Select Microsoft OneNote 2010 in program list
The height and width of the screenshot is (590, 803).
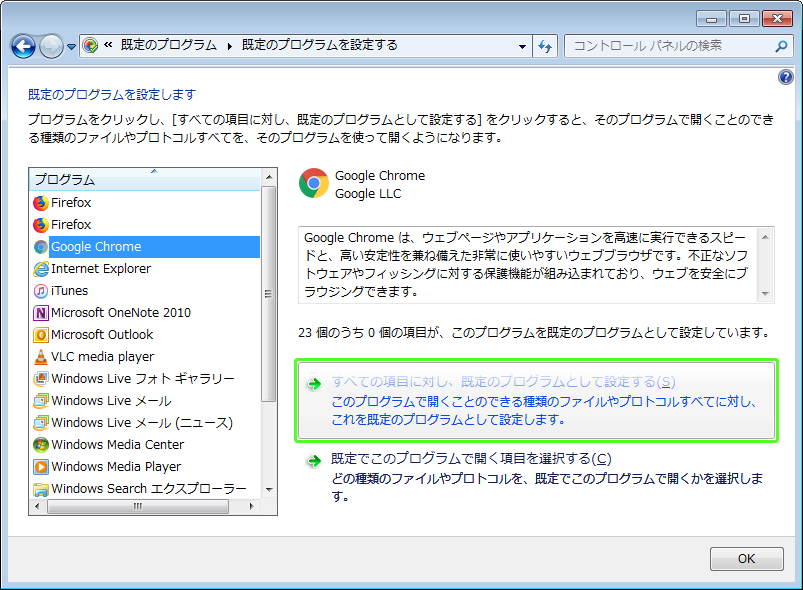tap(145, 313)
